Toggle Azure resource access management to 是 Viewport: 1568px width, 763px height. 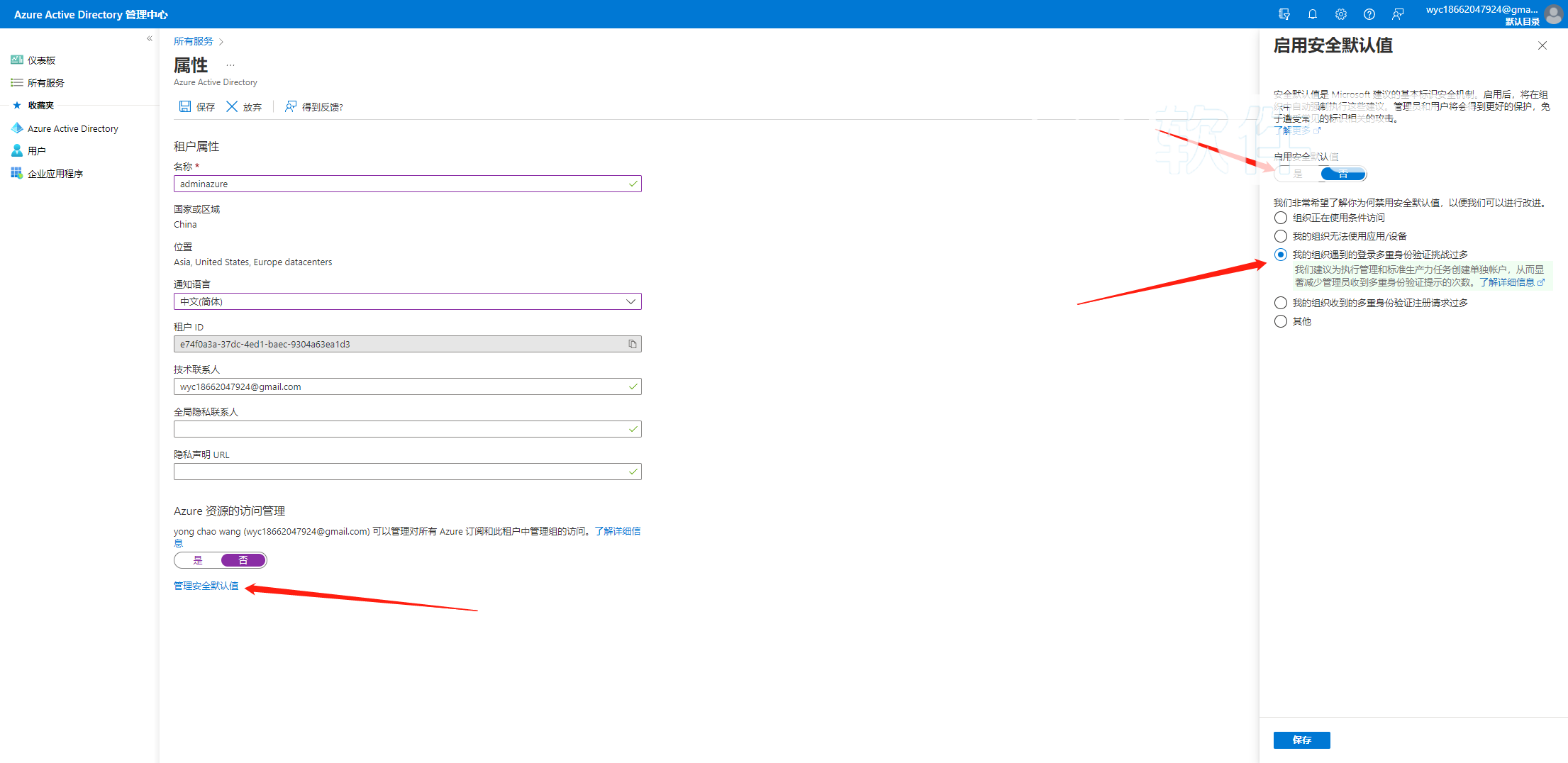pos(198,560)
